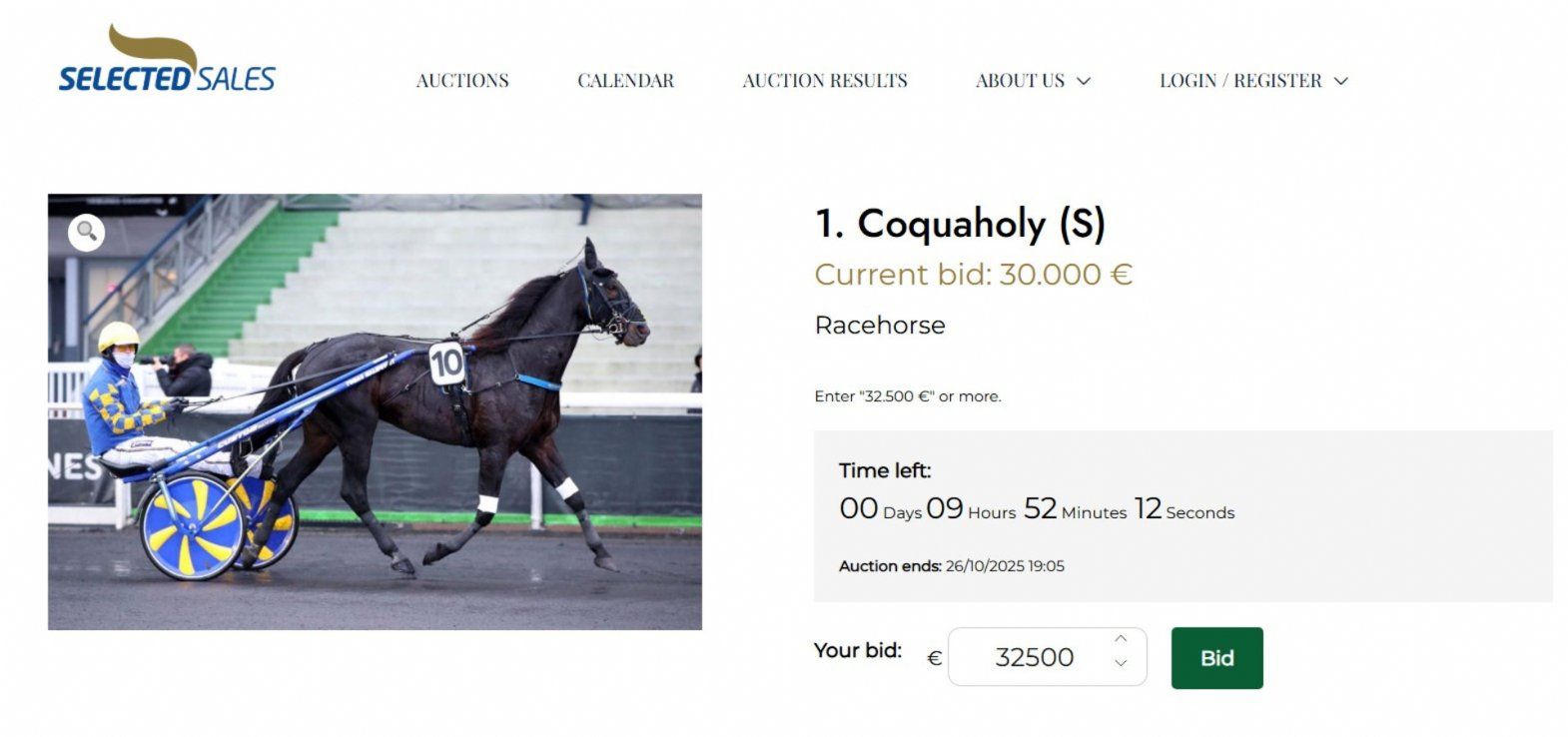Screen dimensions: 1568x737
Task: Click the bid amount input field
Action: point(1034,657)
